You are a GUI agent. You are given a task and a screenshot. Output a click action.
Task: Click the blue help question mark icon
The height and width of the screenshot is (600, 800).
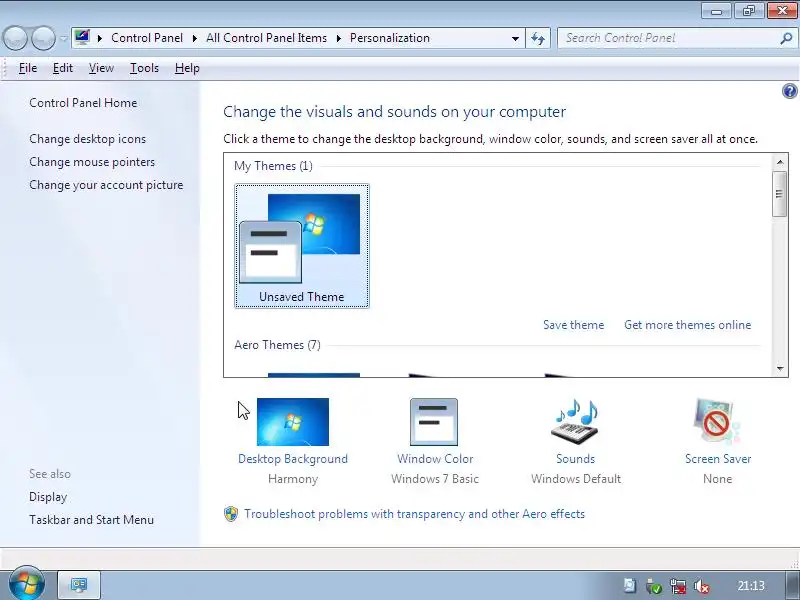[x=789, y=91]
